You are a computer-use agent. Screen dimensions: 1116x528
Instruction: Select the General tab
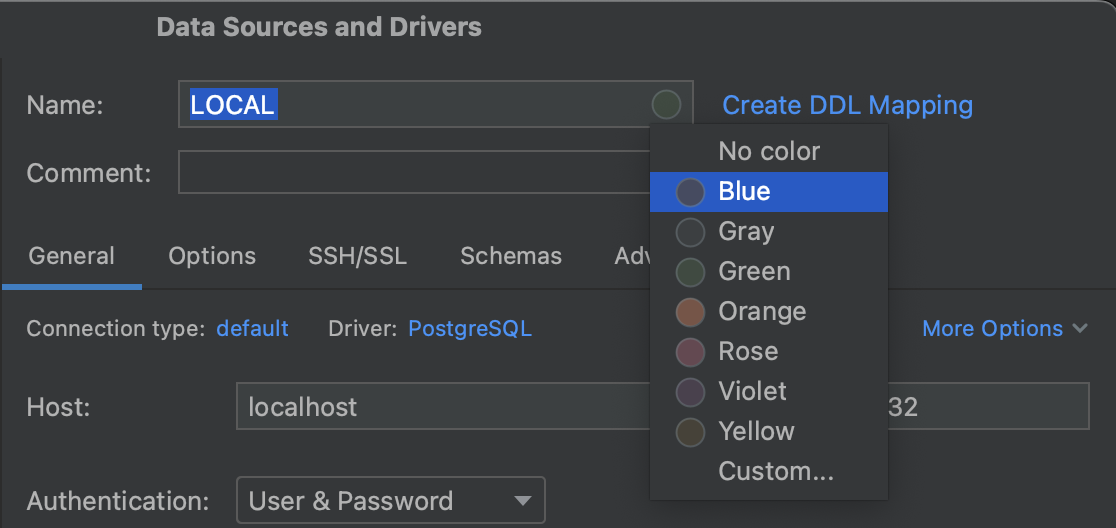click(x=71, y=257)
